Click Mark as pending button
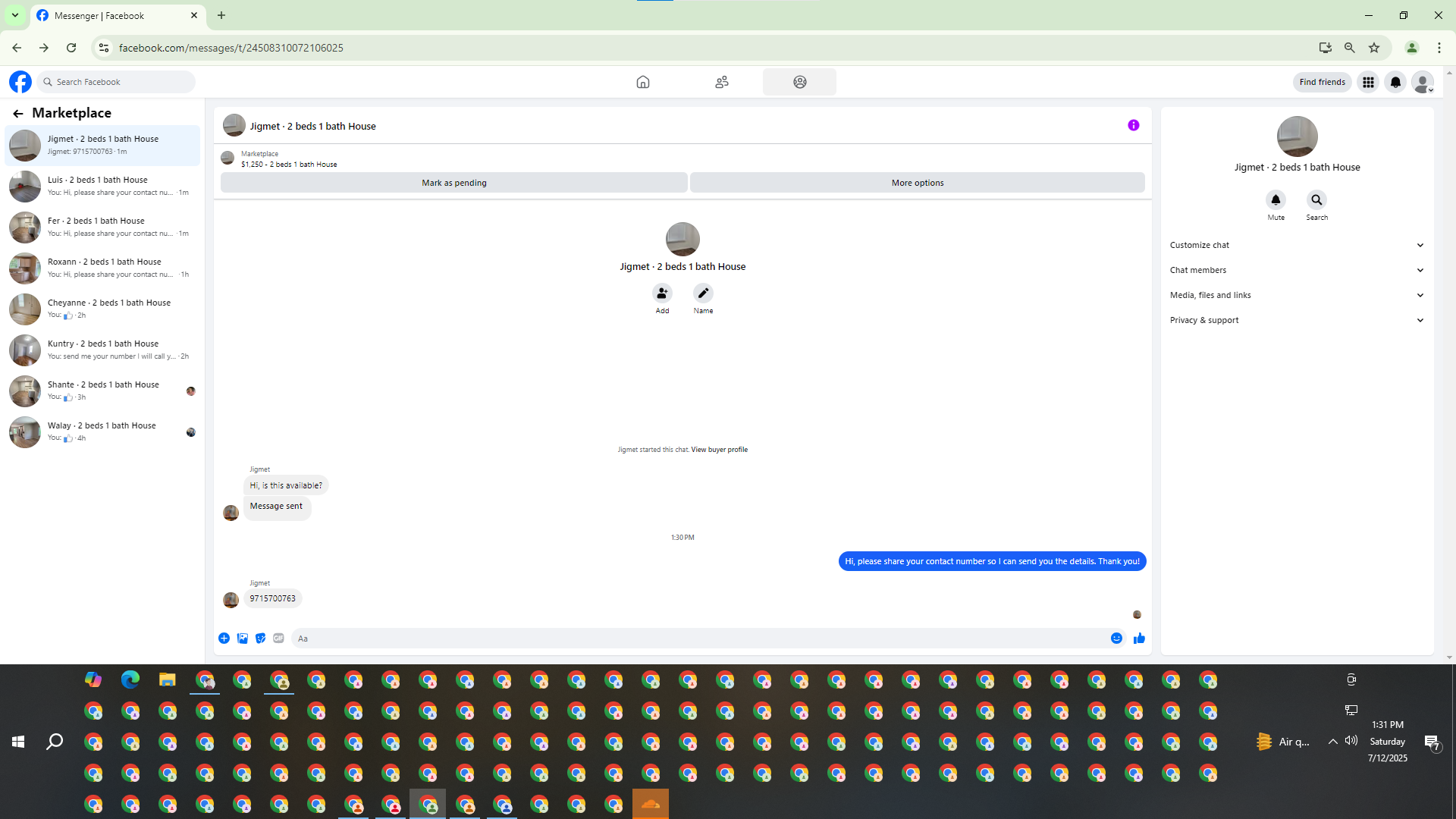The image size is (1456, 819). [x=453, y=183]
